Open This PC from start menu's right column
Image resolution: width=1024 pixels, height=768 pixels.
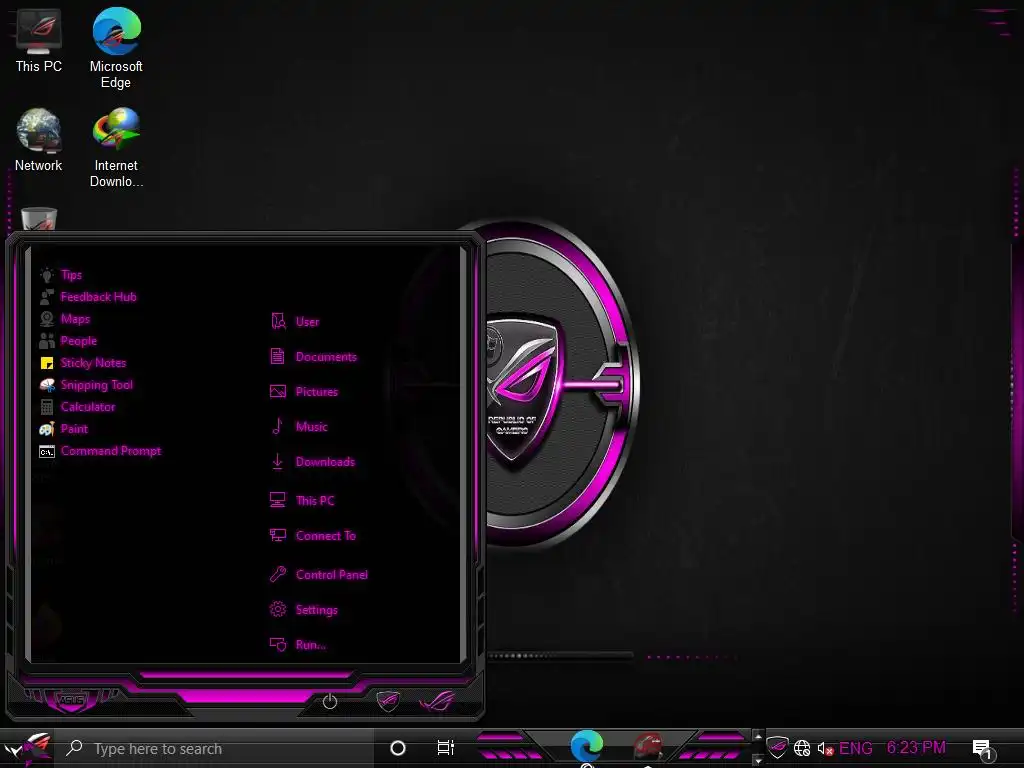coord(302,500)
